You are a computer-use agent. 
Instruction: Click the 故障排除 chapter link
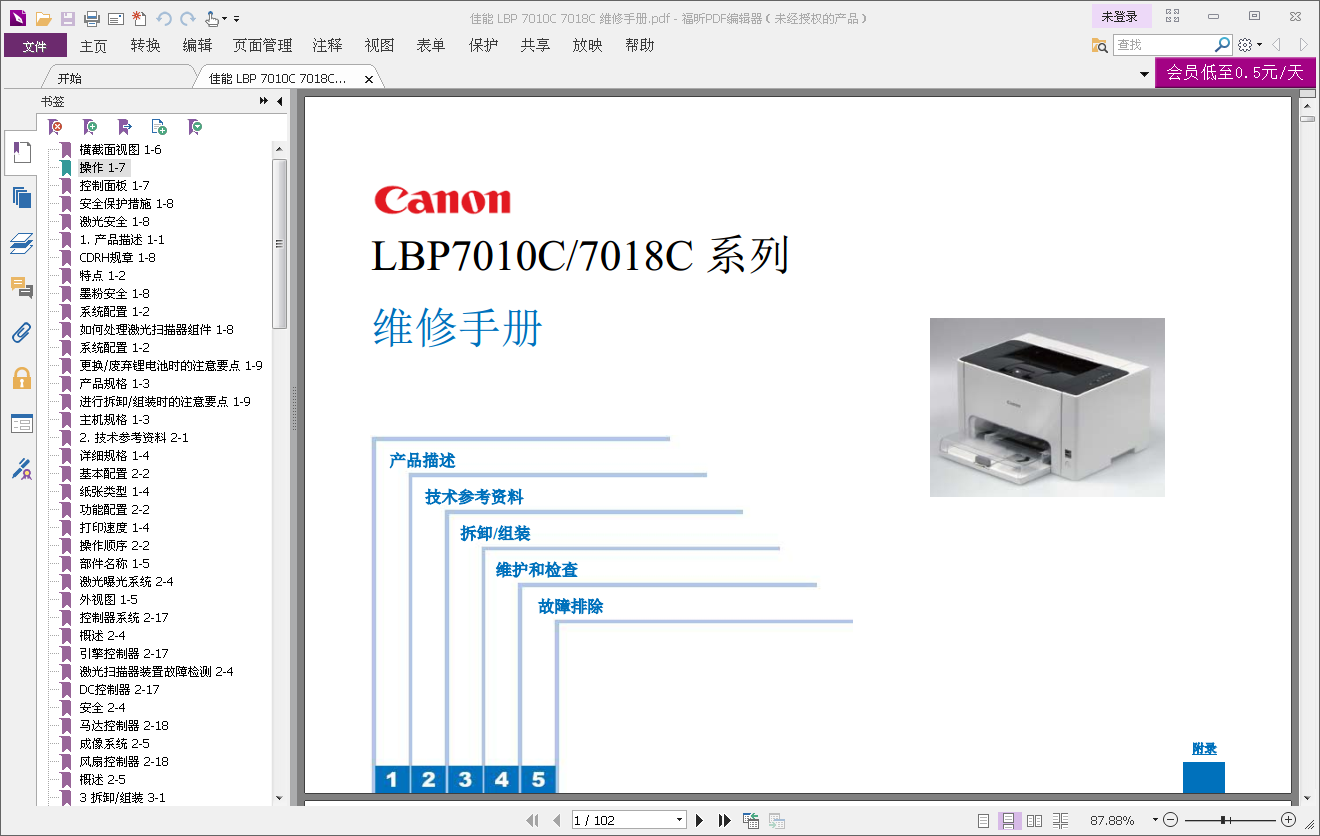point(570,607)
